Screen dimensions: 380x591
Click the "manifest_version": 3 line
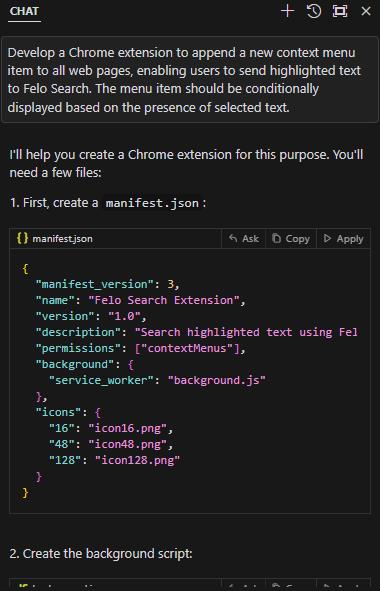click(107, 284)
